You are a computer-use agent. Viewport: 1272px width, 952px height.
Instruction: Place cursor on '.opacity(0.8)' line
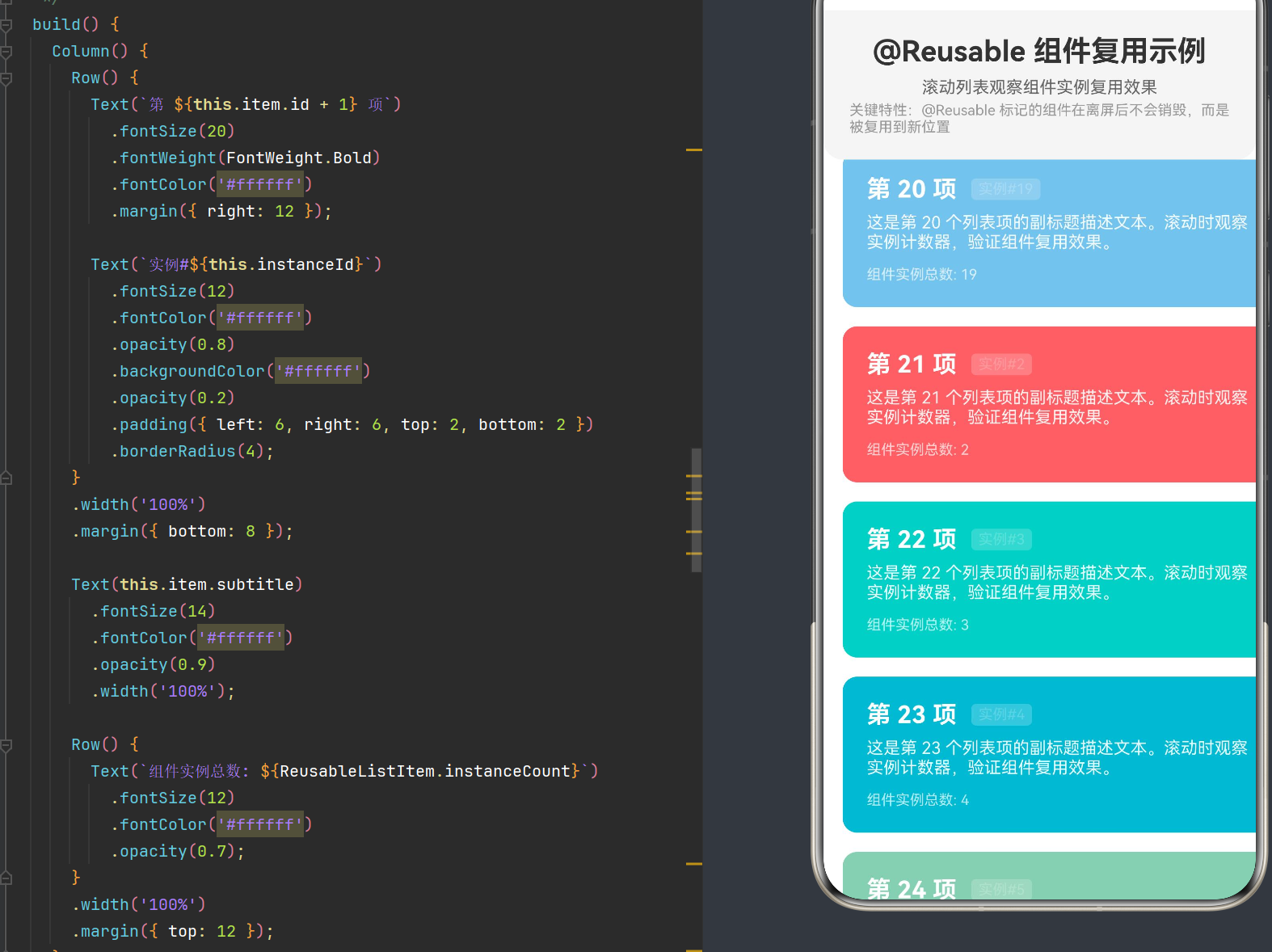[x=173, y=345]
